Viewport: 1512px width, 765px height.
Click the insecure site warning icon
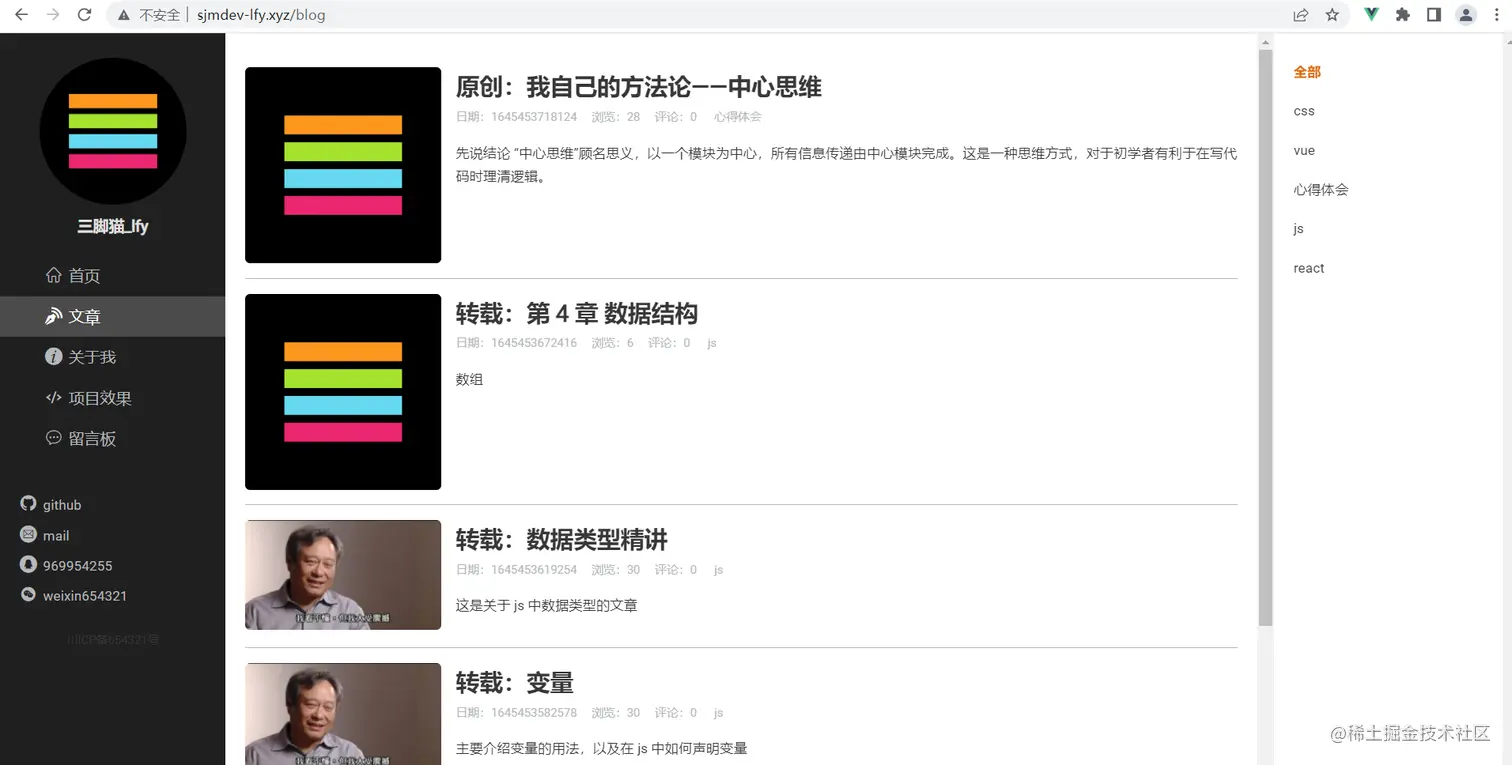tap(124, 15)
